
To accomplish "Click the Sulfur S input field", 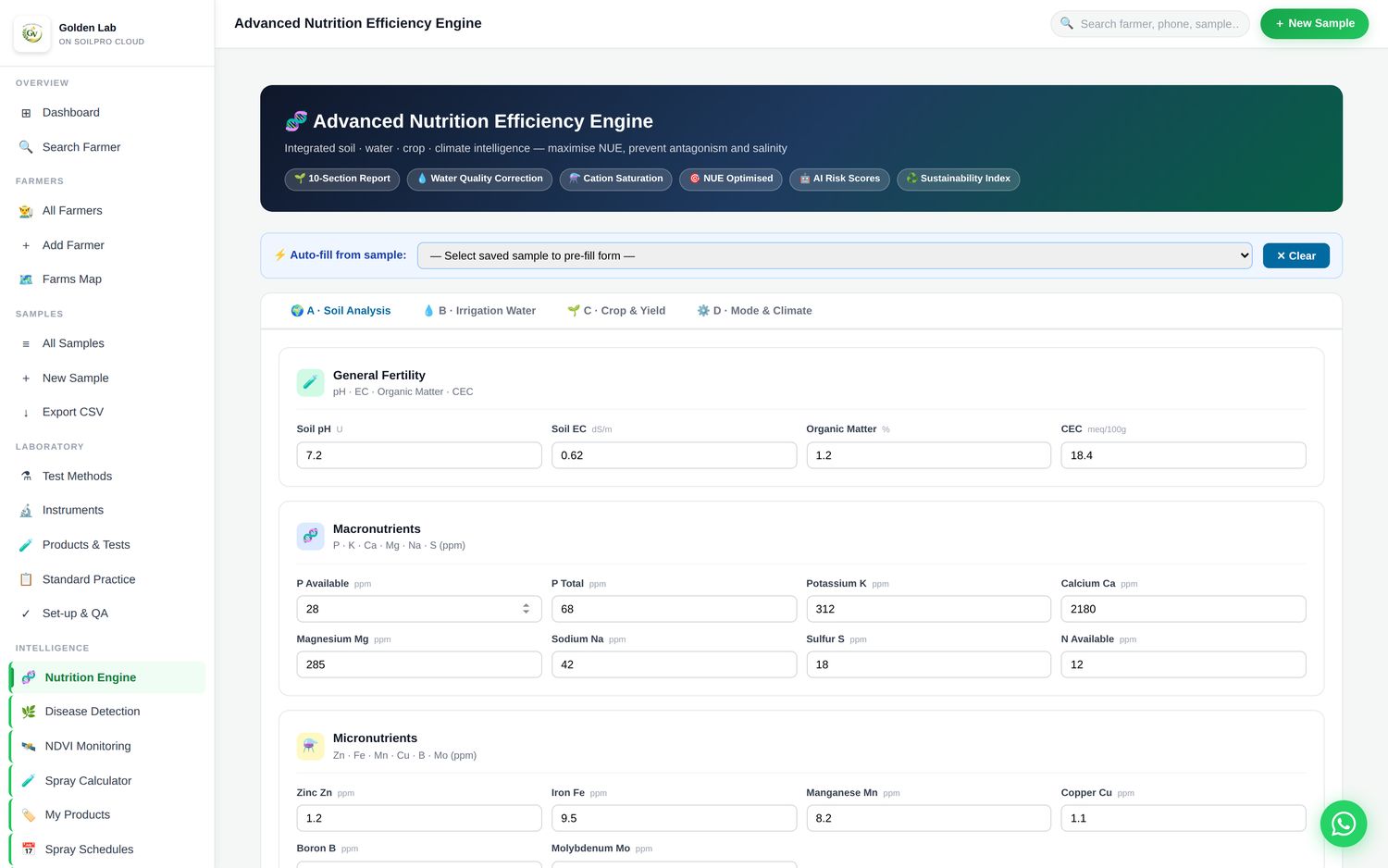I will [928, 664].
